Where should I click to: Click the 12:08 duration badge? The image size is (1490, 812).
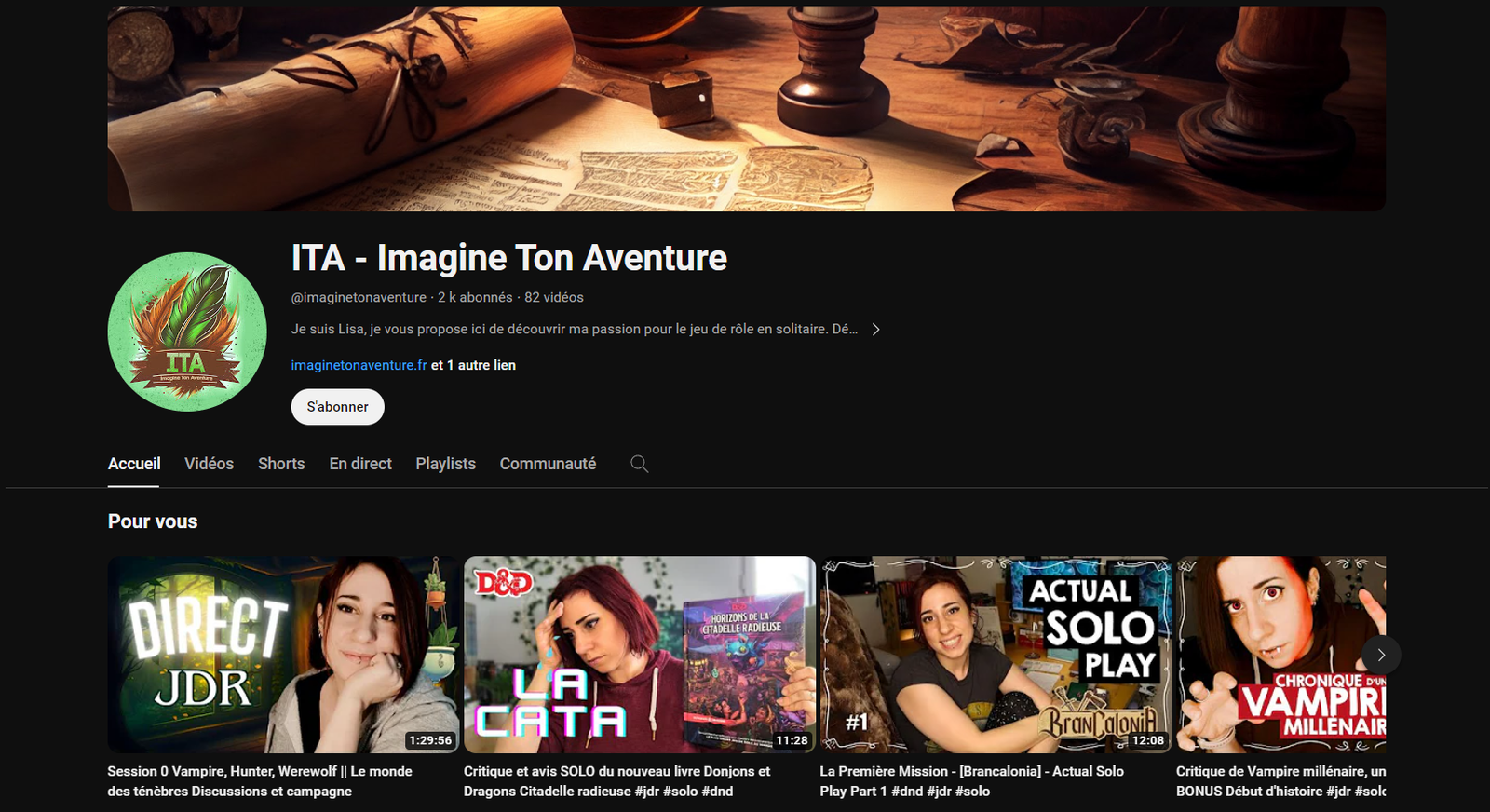pyautogui.click(x=1148, y=740)
